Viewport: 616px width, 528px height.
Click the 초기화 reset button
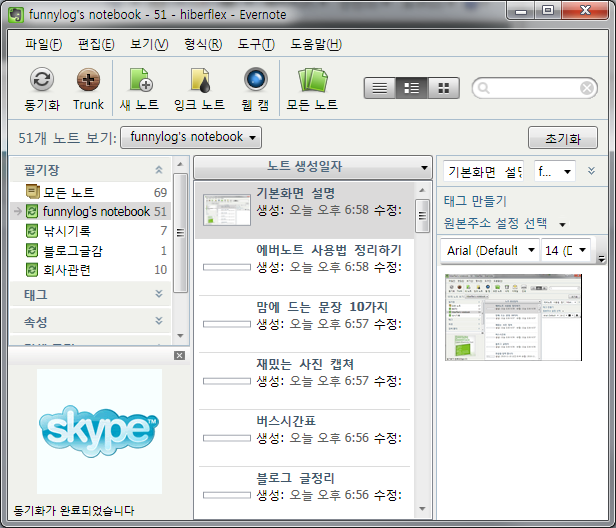(x=563, y=138)
